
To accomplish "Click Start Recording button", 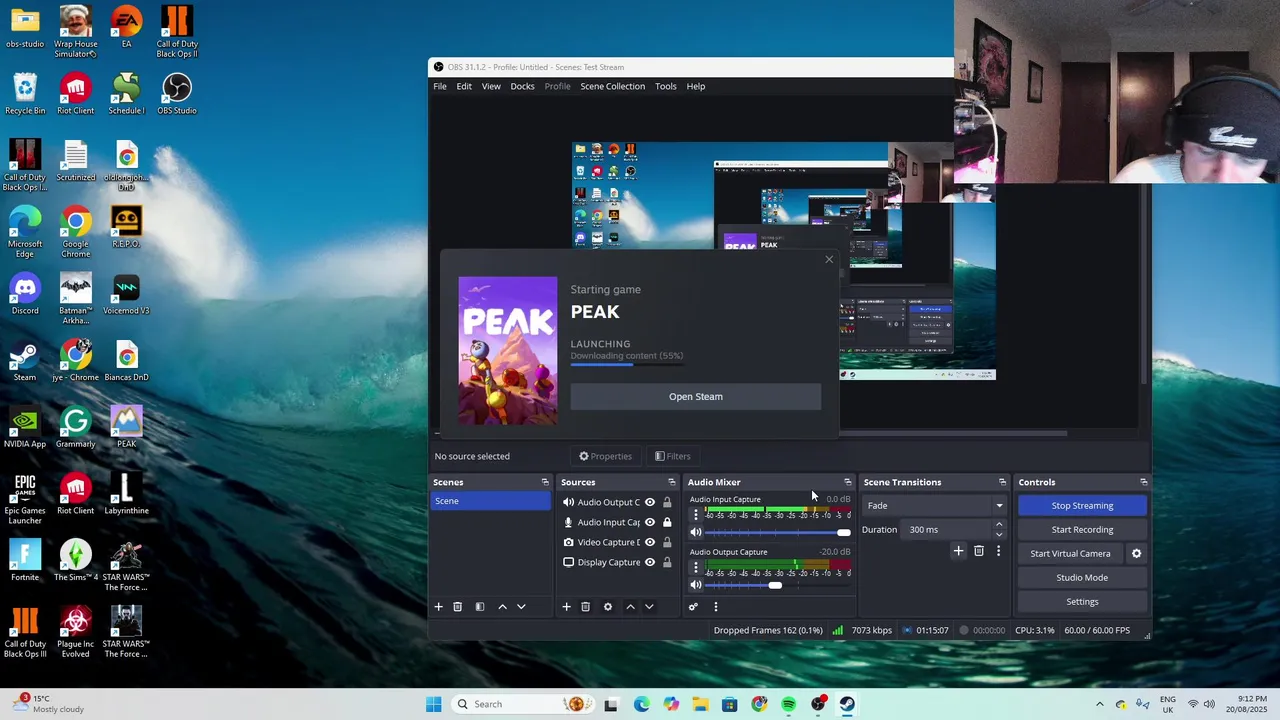I will click(x=1082, y=530).
